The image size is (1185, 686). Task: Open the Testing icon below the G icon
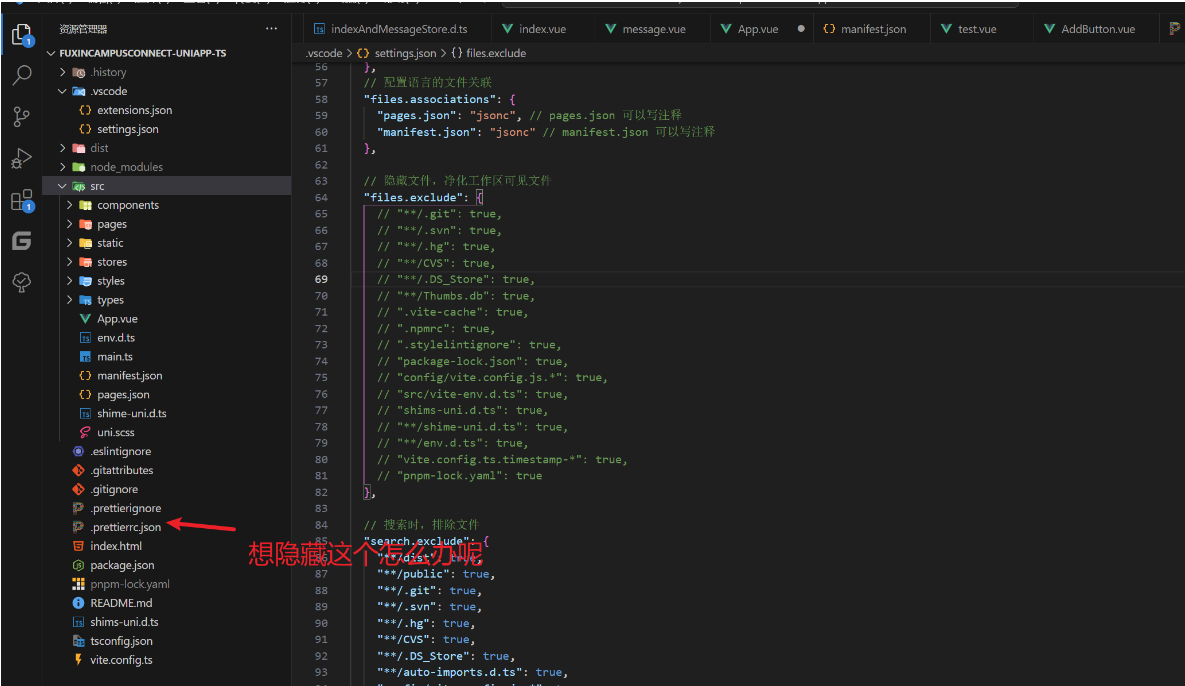click(x=22, y=282)
